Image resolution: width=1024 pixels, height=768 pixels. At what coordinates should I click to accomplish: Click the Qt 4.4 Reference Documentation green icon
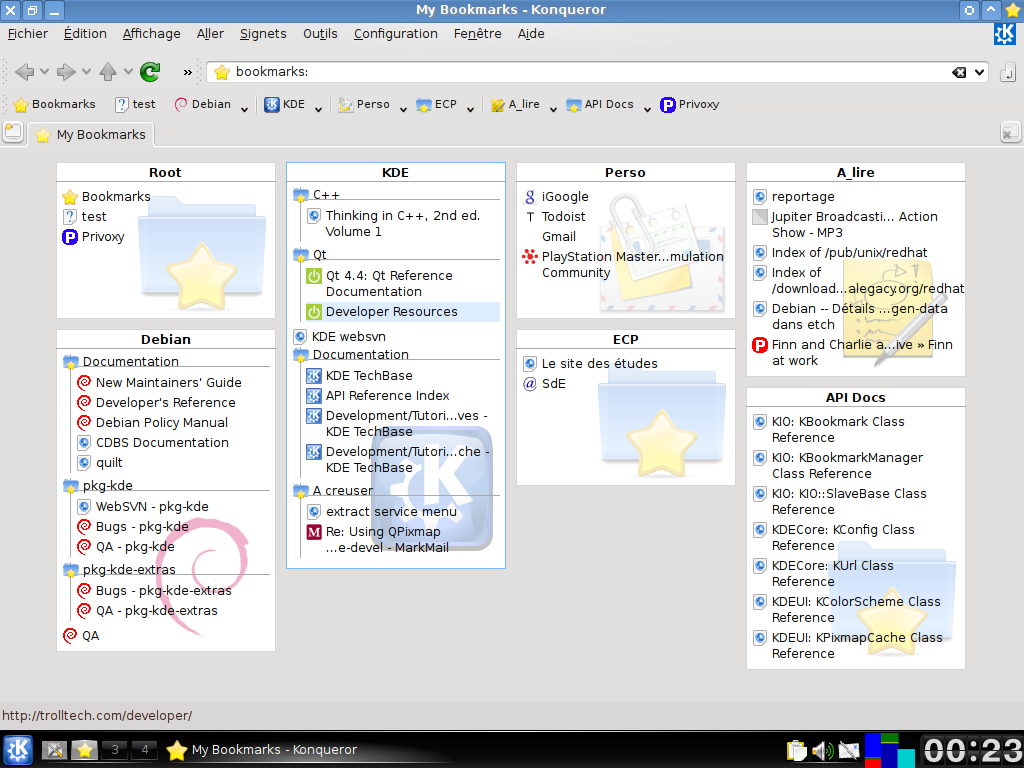(x=314, y=276)
